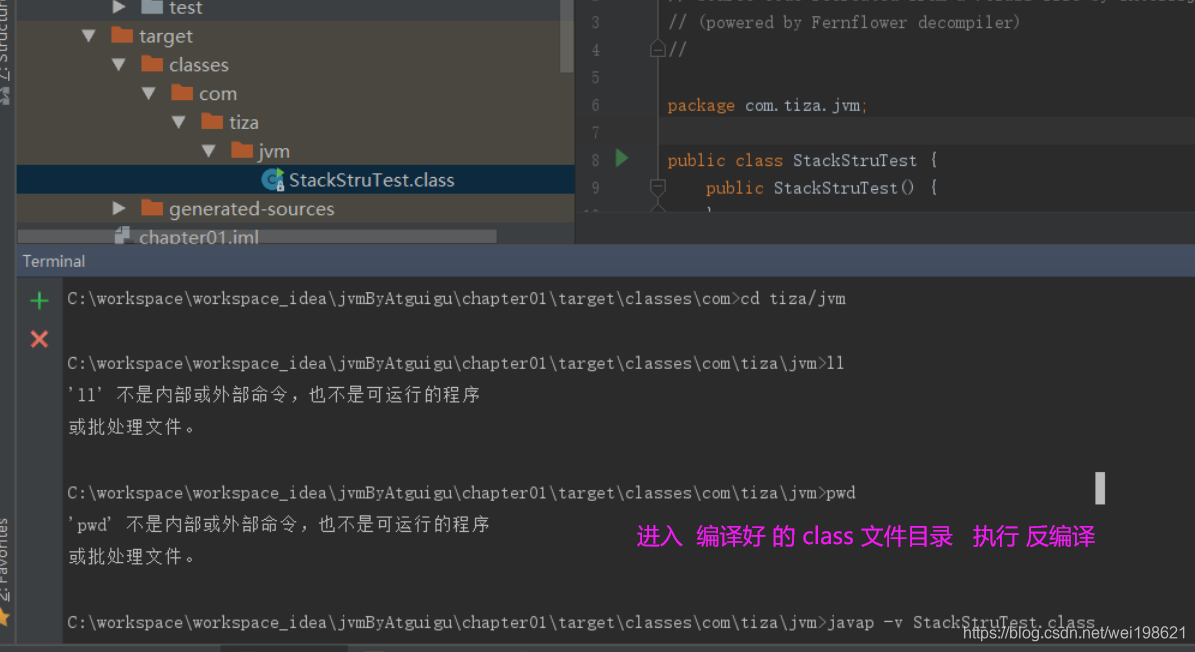
Task: Collapse the tiza folder
Action: point(179,122)
